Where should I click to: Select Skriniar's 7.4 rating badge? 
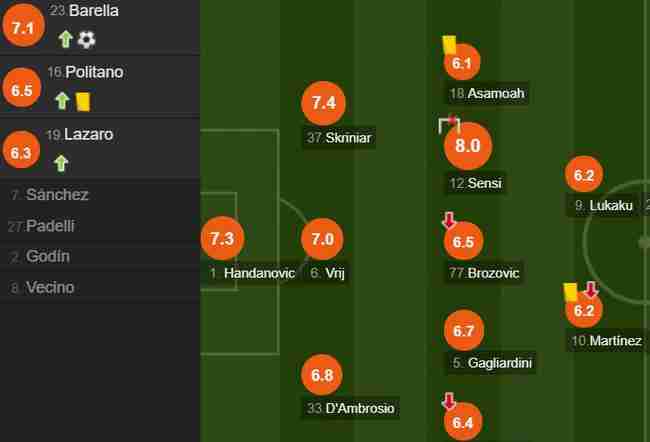point(323,103)
